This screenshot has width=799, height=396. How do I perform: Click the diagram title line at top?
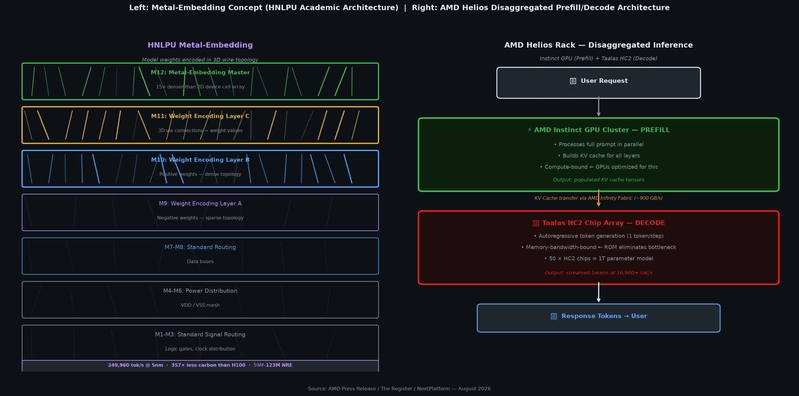point(400,8)
